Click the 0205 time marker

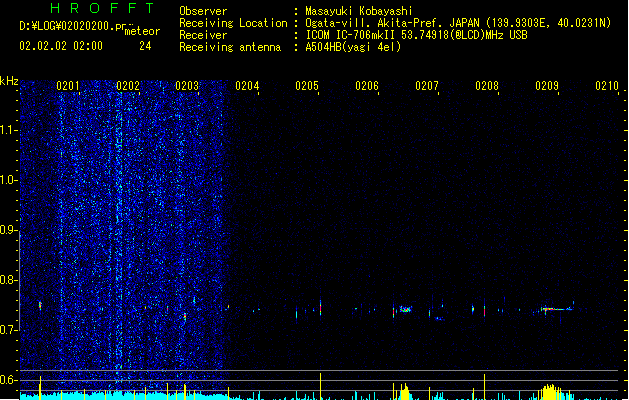click(307, 86)
